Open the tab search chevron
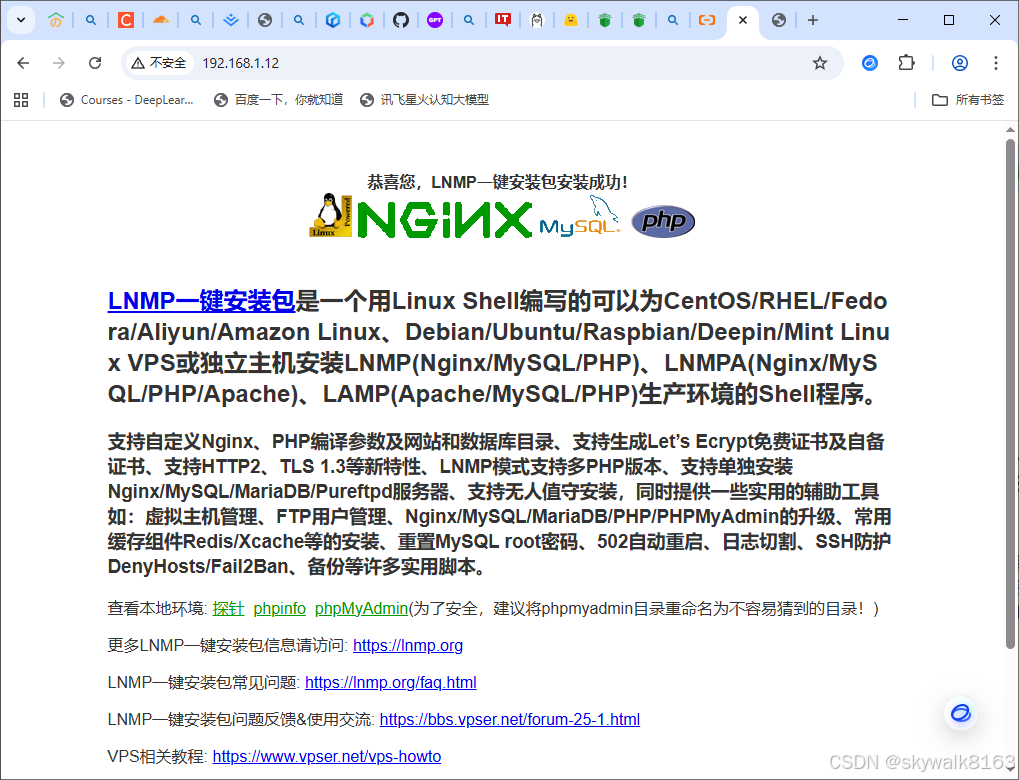 point(20,19)
